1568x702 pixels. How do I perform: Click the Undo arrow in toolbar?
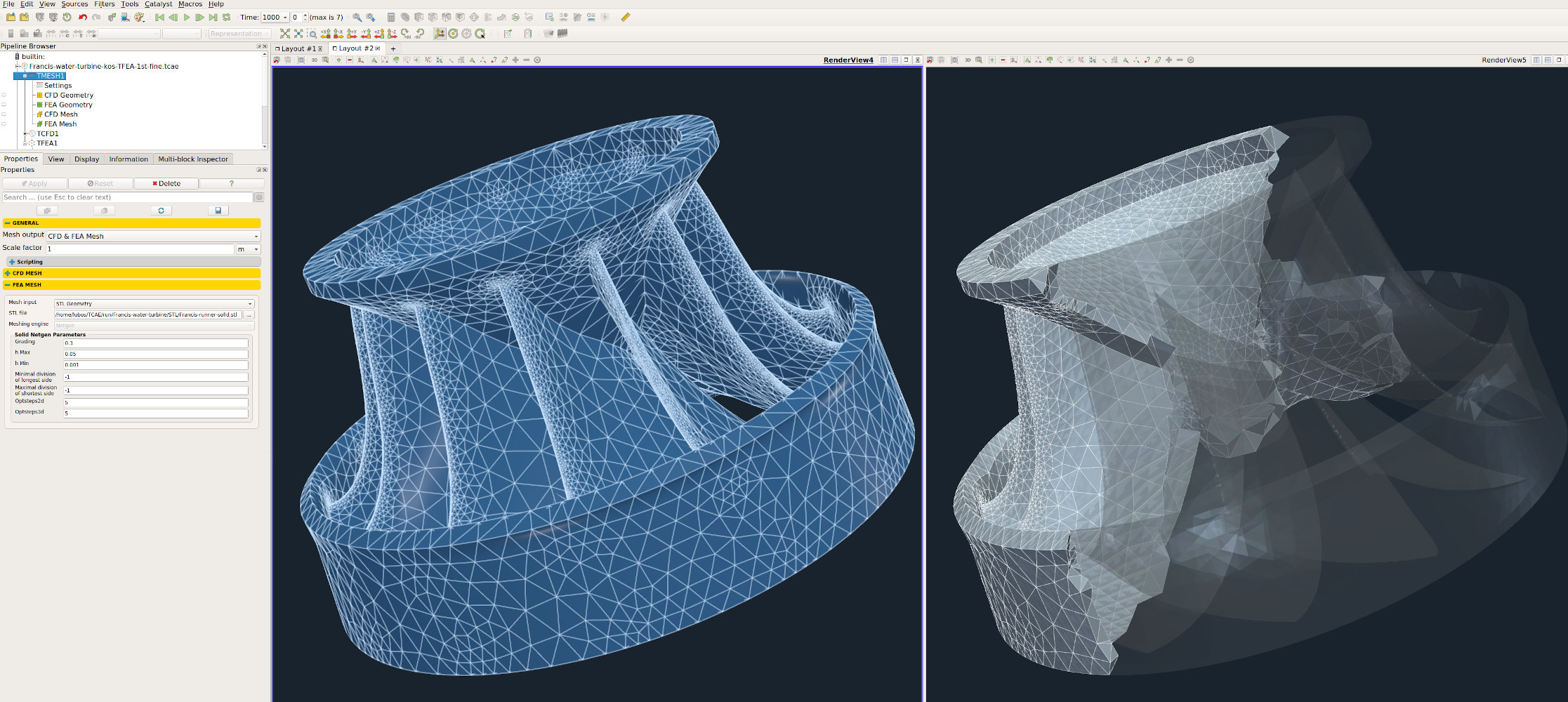click(x=82, y=18)
